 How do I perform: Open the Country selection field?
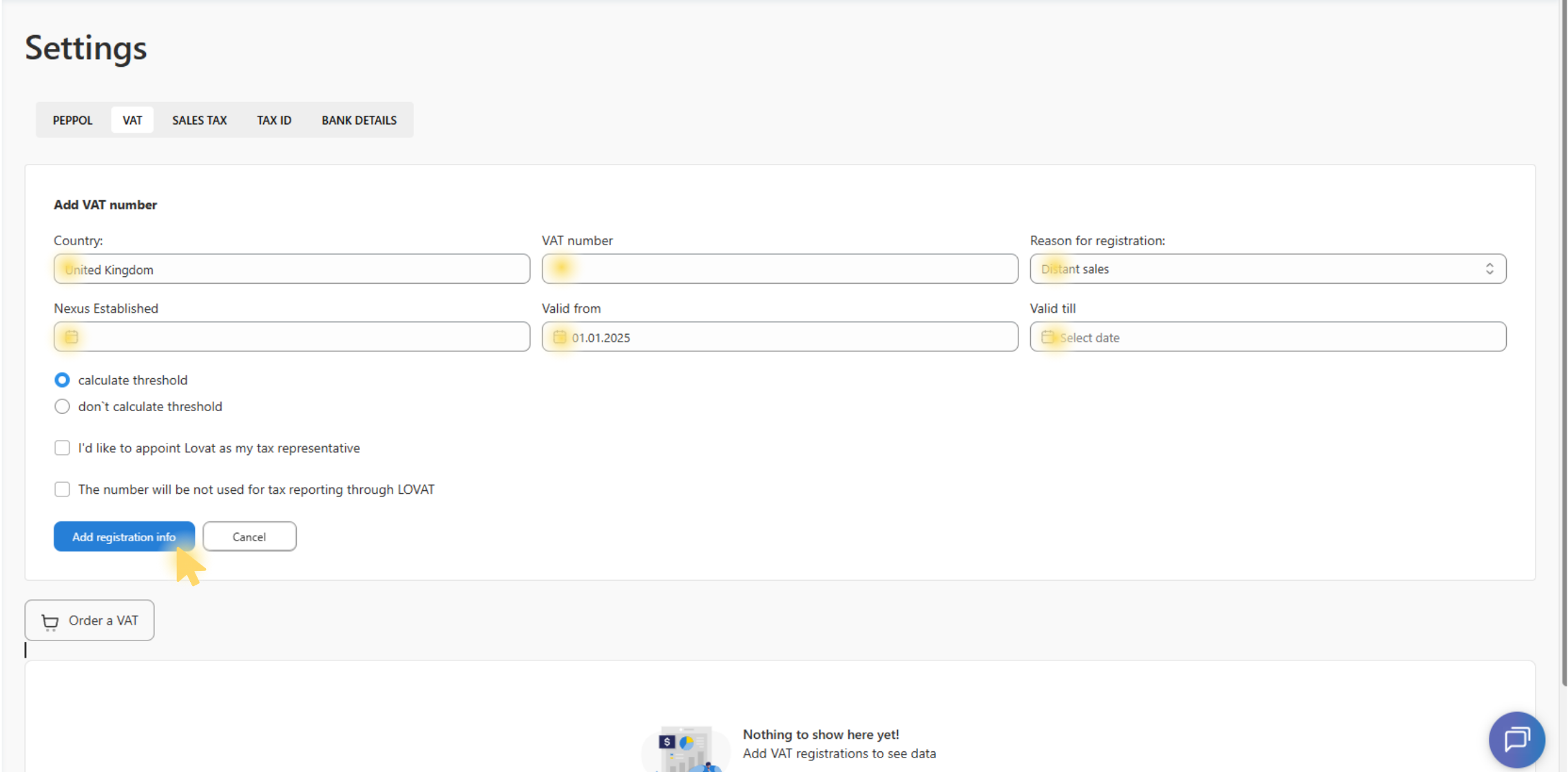click(x=291, y=269)
